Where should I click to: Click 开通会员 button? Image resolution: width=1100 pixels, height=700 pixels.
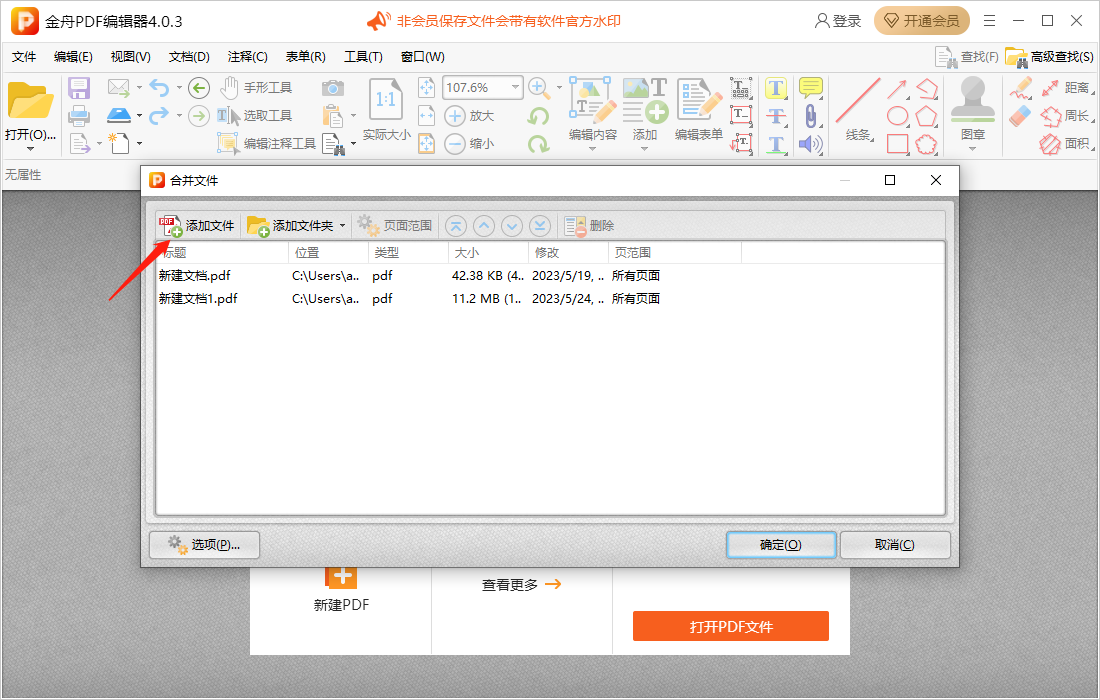922,21
